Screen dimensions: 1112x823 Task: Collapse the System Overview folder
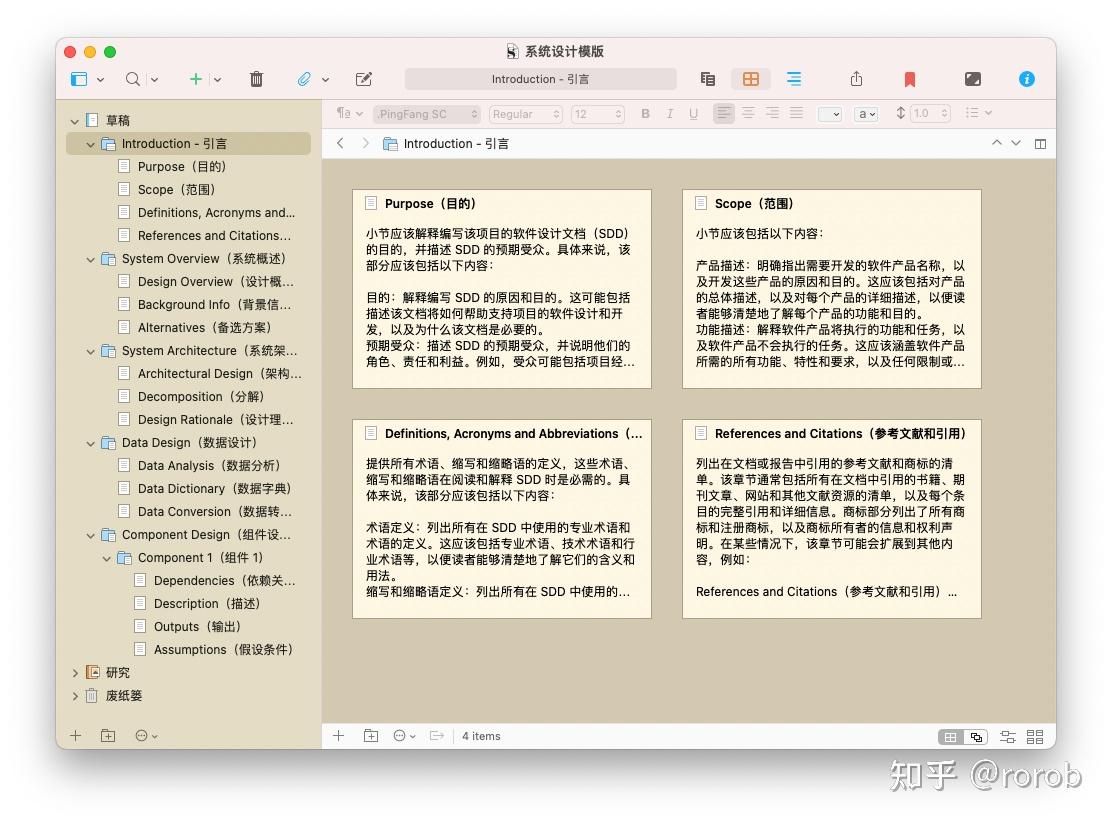coord(90,260)
